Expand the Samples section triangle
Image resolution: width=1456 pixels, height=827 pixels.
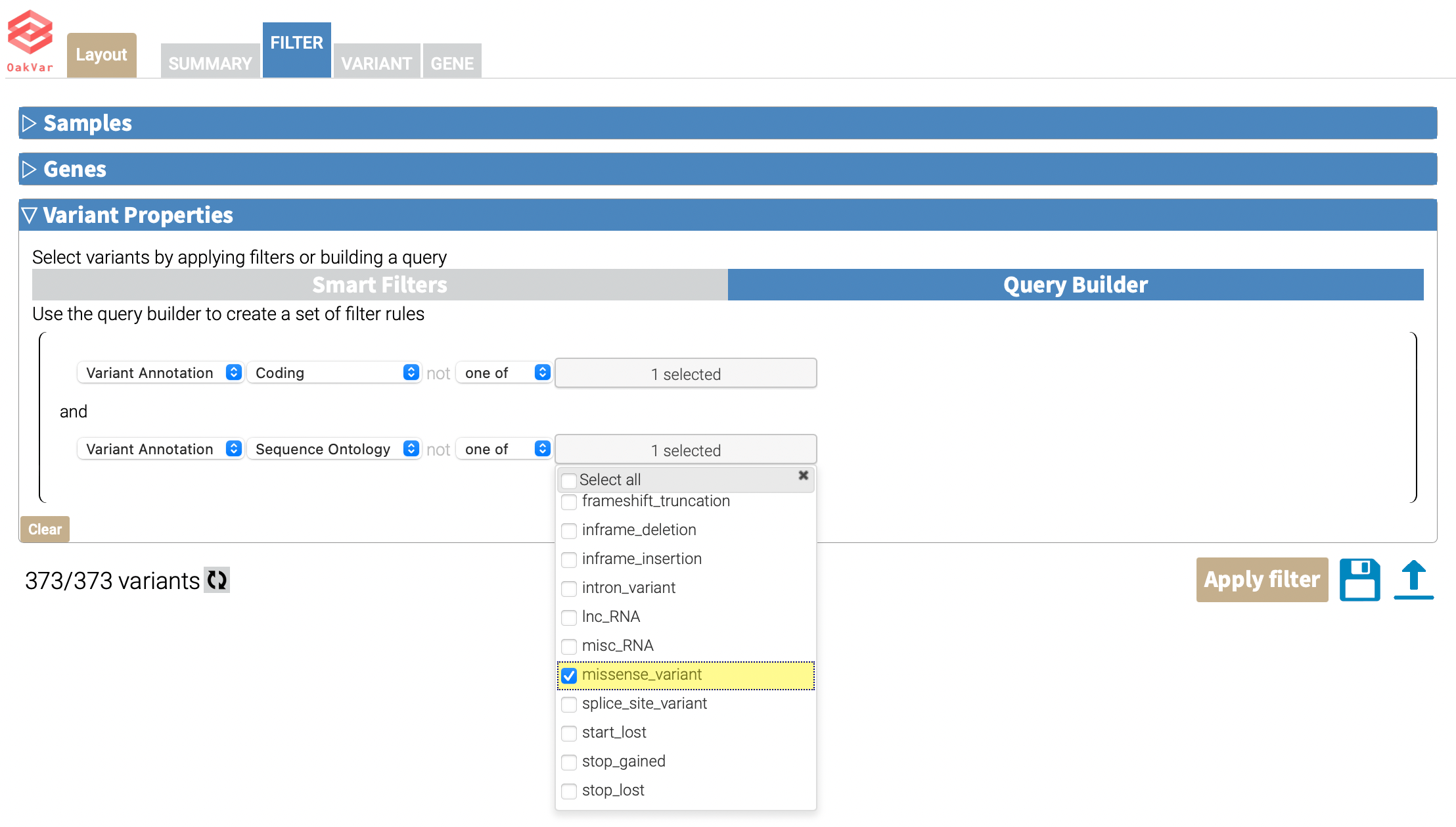point(29,124)
